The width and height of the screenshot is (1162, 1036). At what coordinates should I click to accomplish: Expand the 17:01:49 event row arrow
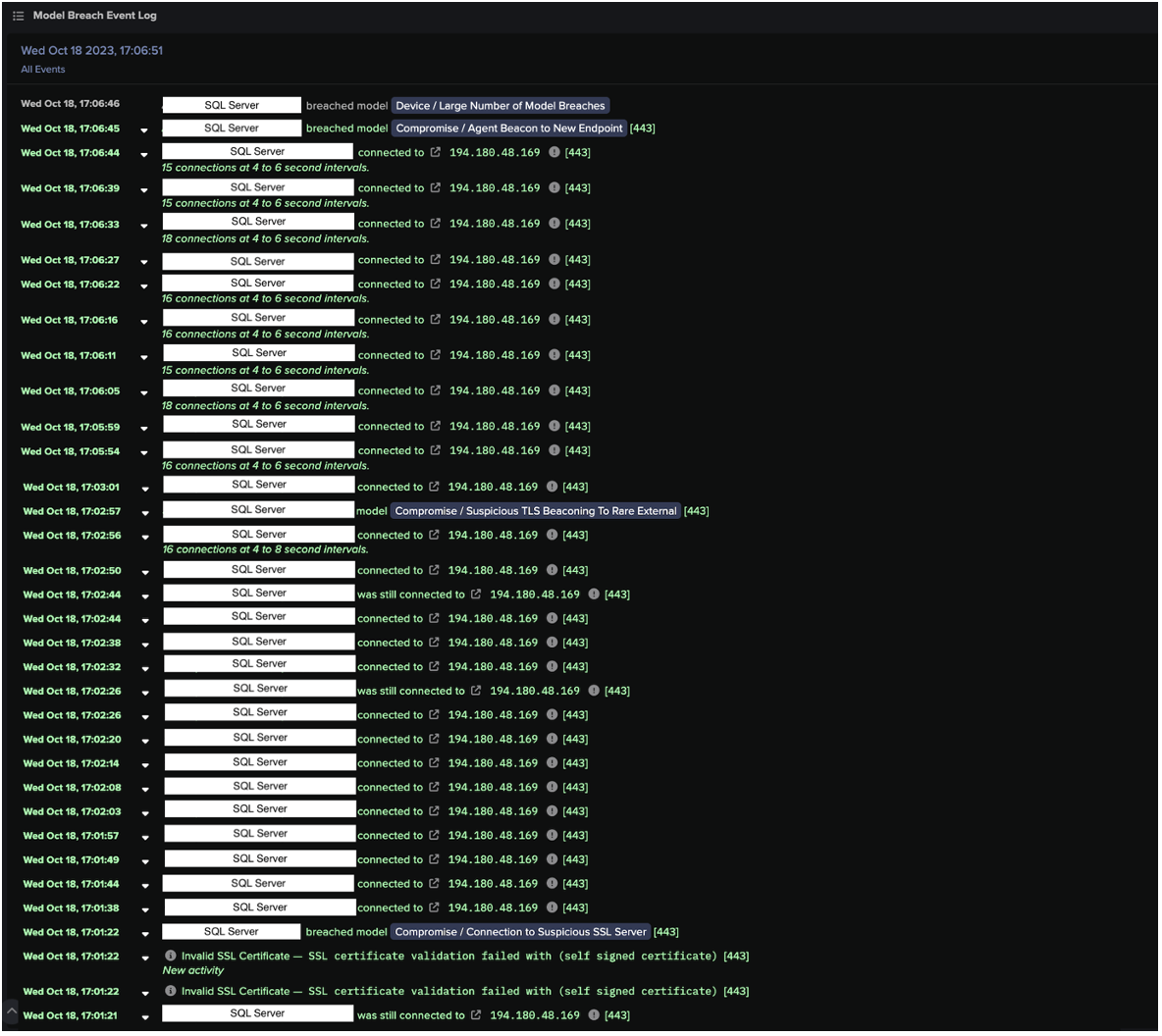(x=145, y=861)
